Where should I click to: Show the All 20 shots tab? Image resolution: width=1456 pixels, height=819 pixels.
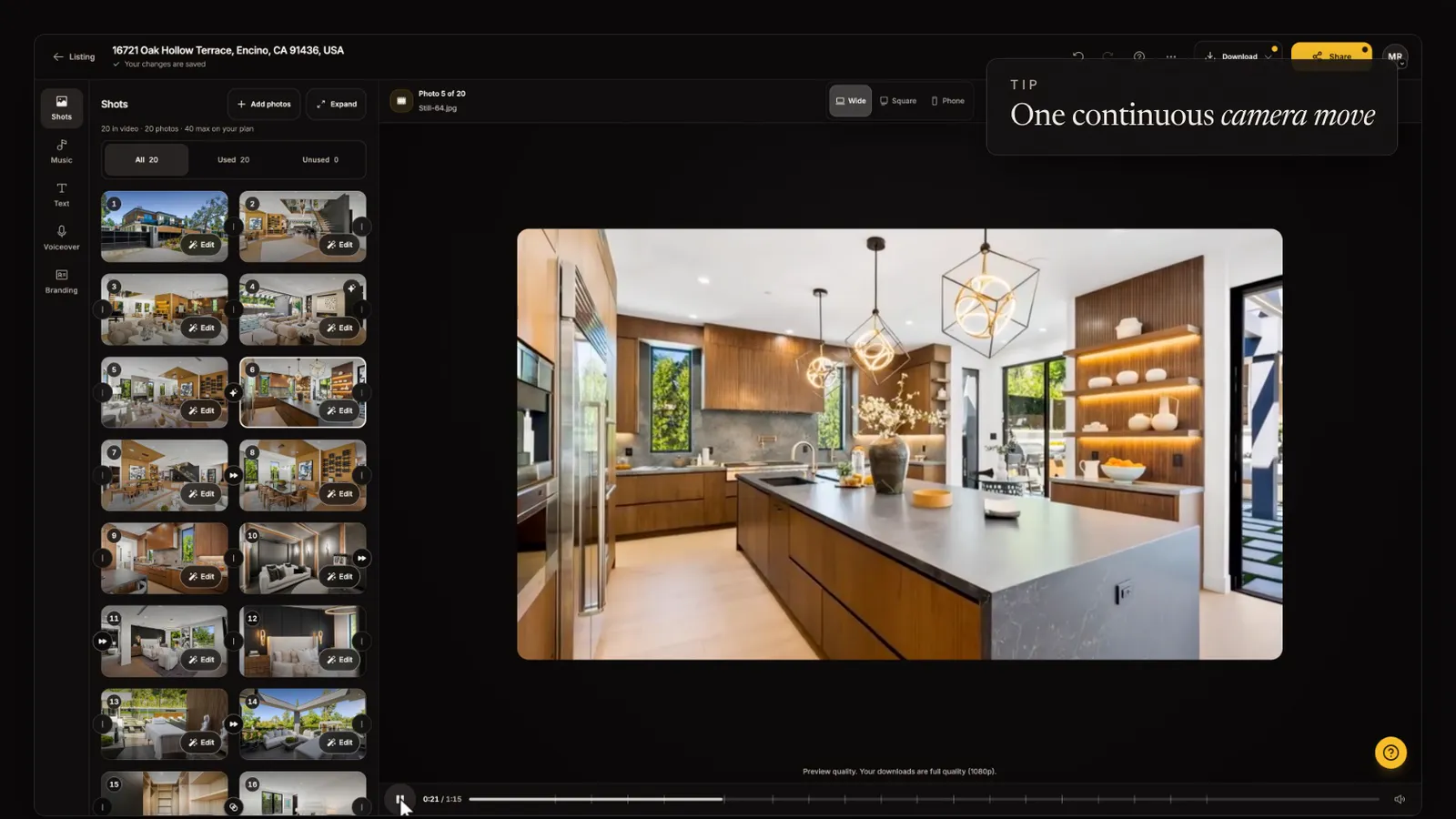[x=147, y=159]
